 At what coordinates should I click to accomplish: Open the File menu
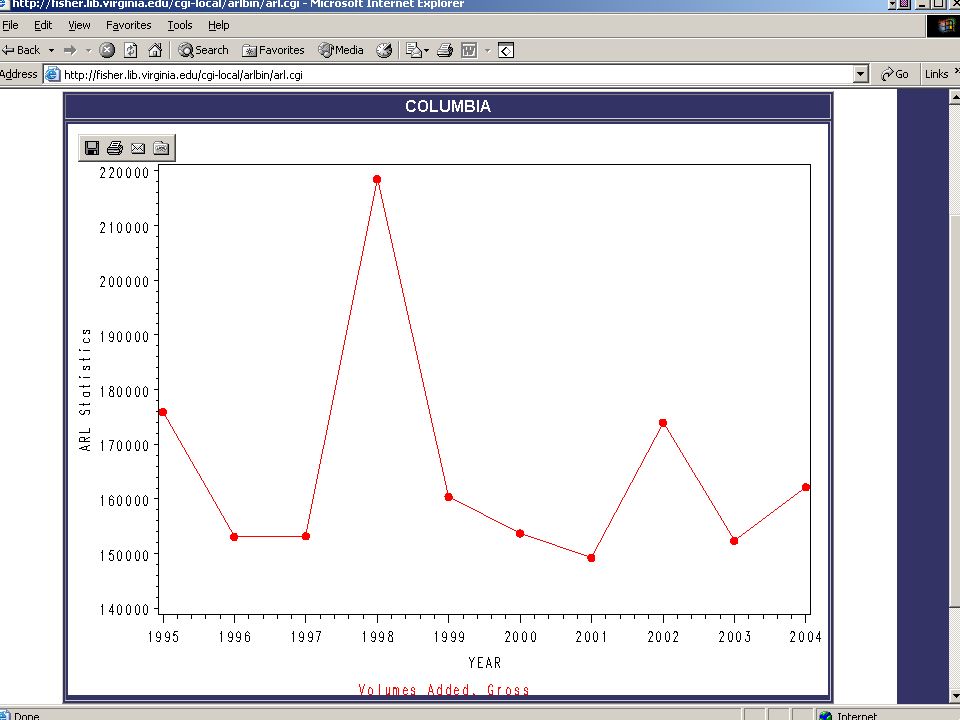(x=10, y=25)
